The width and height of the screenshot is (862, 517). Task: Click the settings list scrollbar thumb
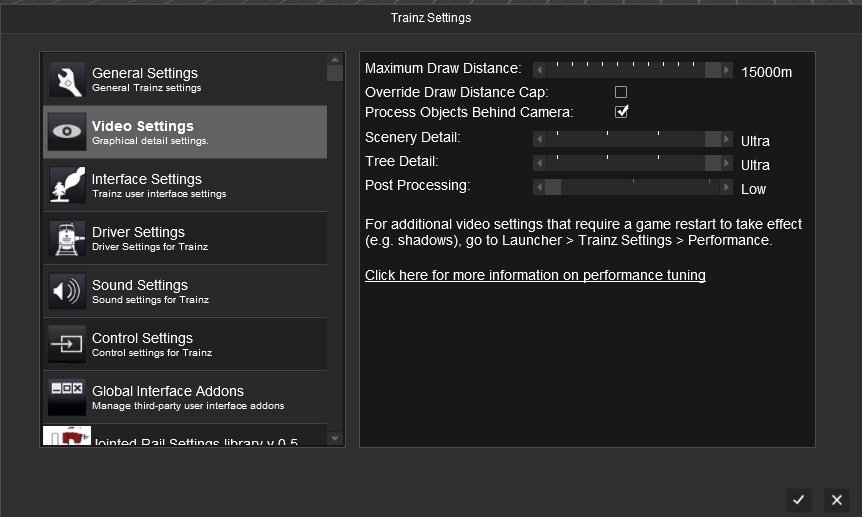(335, 73)
